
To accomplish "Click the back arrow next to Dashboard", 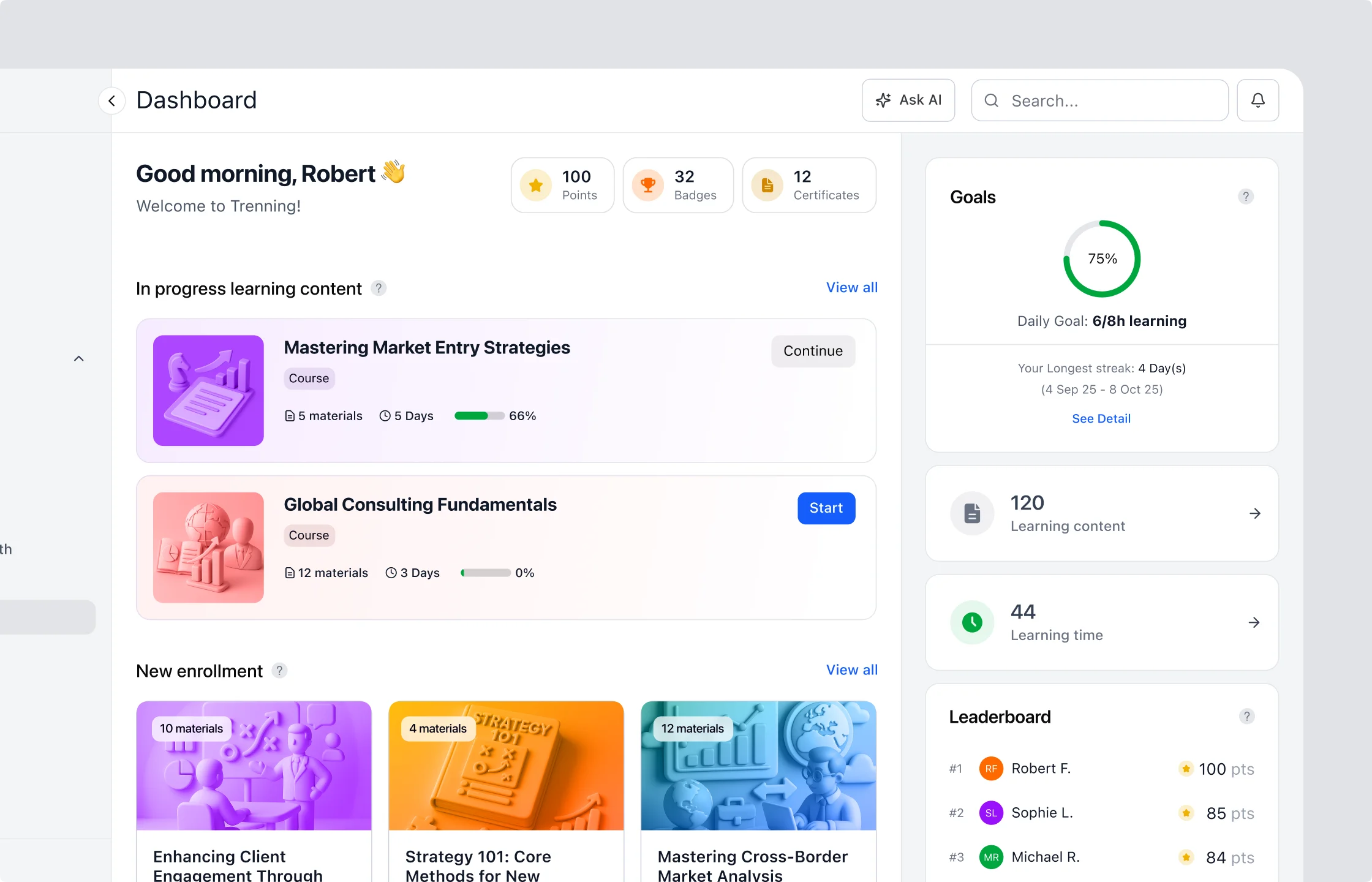I will tap(111, 100).
